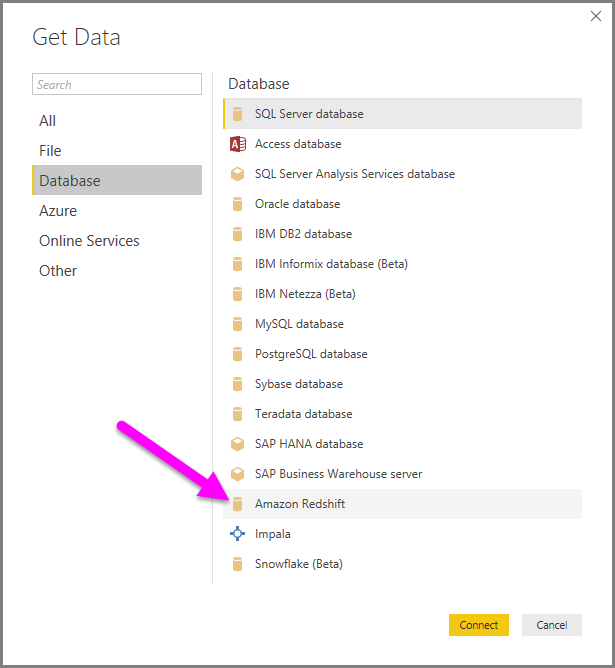
Task: Select the All category
Action: click(x=117, y=121)
